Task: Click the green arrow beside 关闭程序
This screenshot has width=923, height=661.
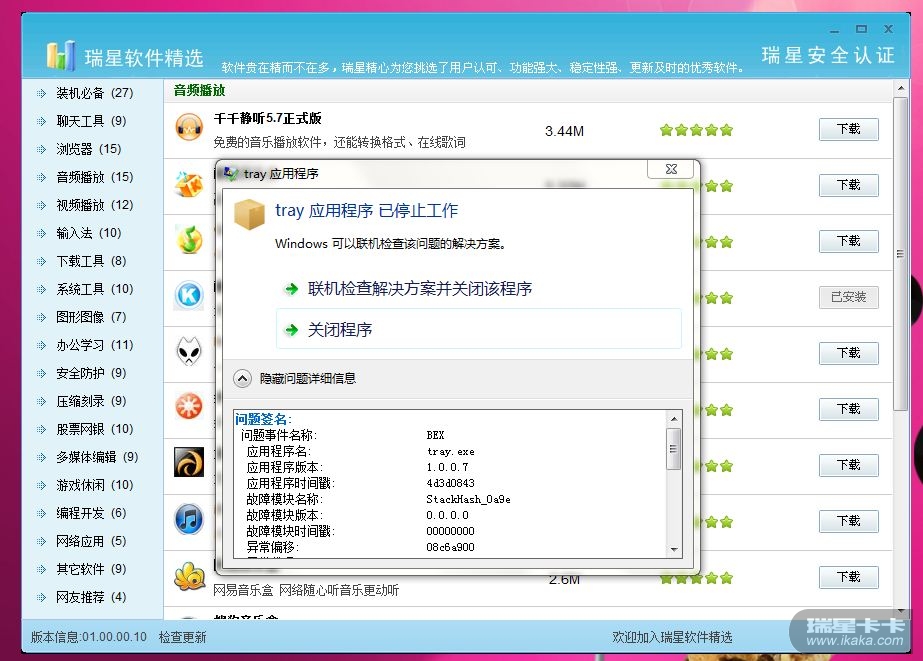Action: tap(291, 330)
